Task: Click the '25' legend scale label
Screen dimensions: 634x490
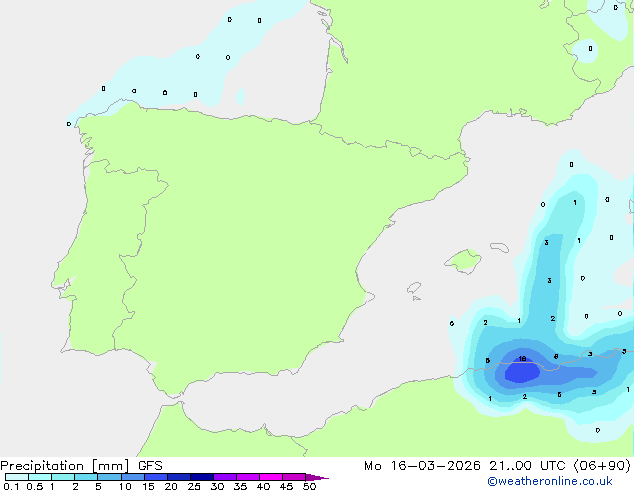Action: (194, 486)
